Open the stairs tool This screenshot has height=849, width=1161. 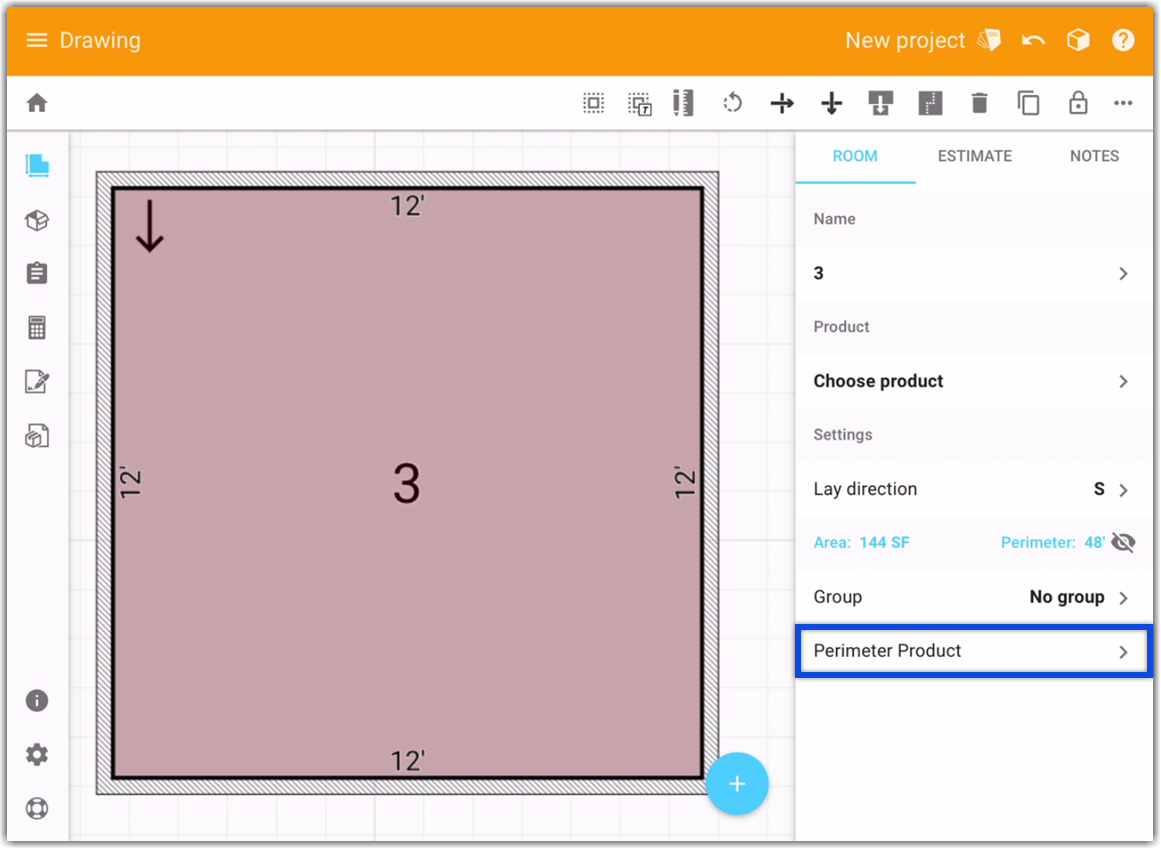[930, 103]
